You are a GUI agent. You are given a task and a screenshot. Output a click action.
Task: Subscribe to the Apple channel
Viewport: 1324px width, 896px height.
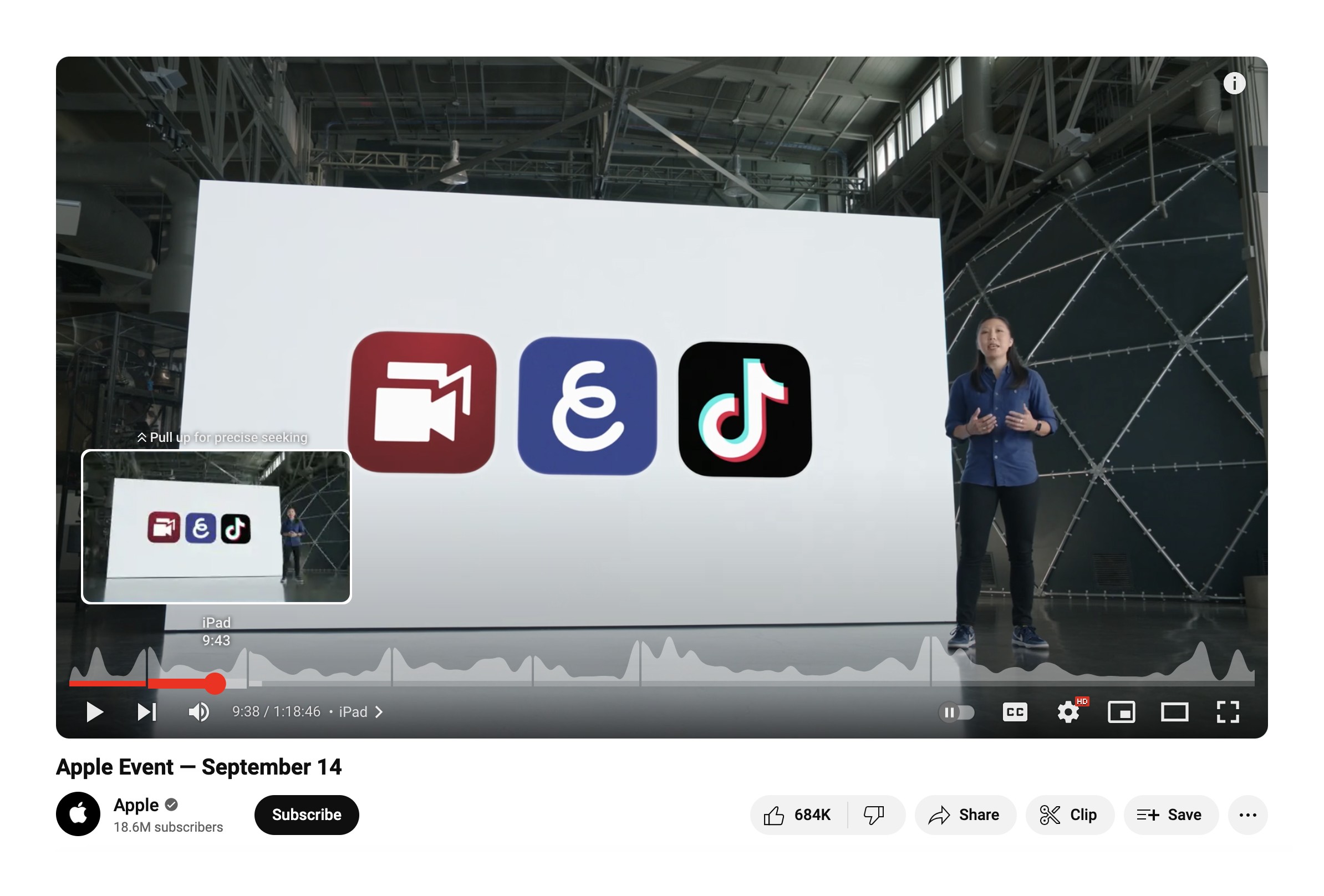pyautogui.click(x=307, y=815)
